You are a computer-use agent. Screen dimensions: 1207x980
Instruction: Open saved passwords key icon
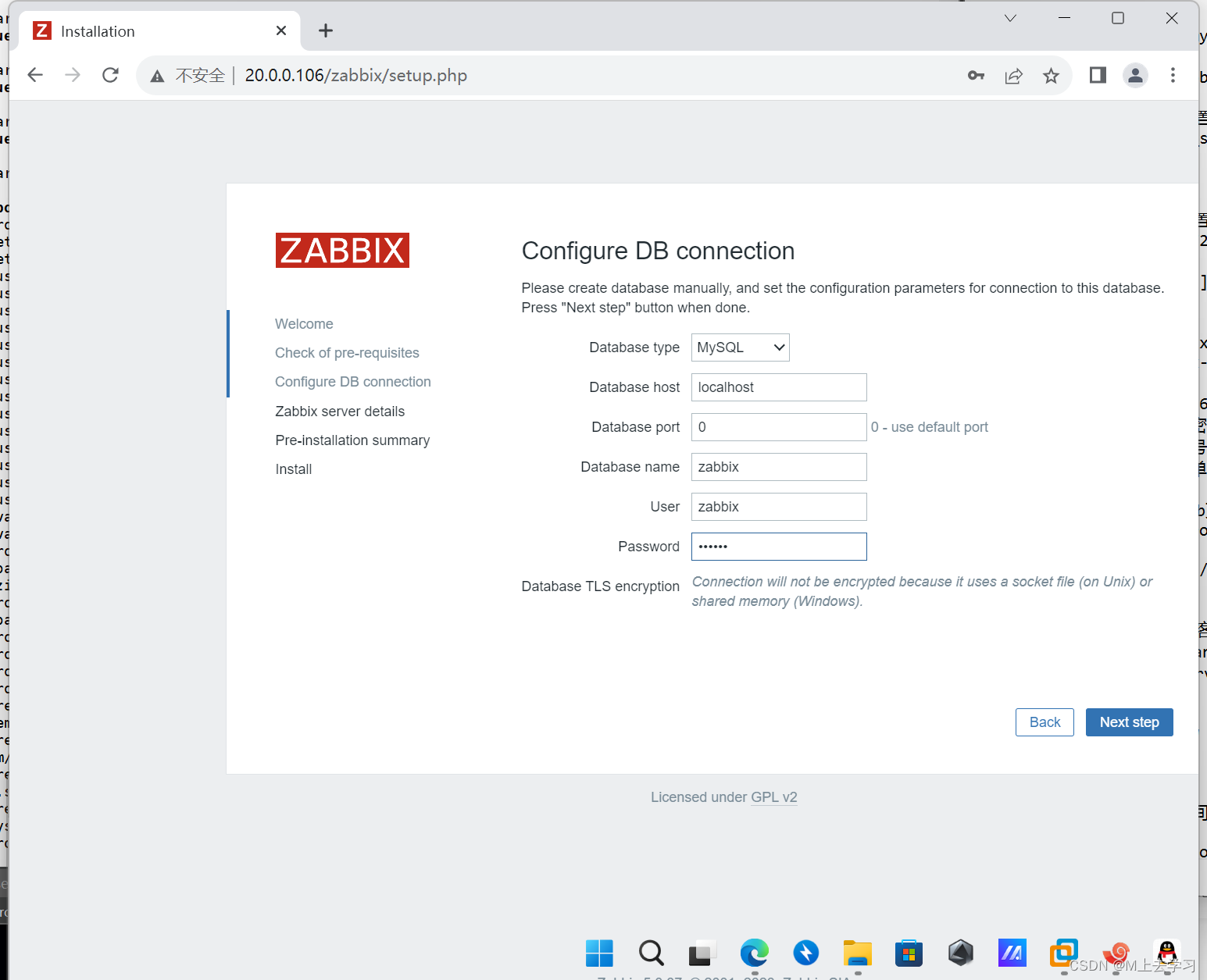(x=976, y=76)
